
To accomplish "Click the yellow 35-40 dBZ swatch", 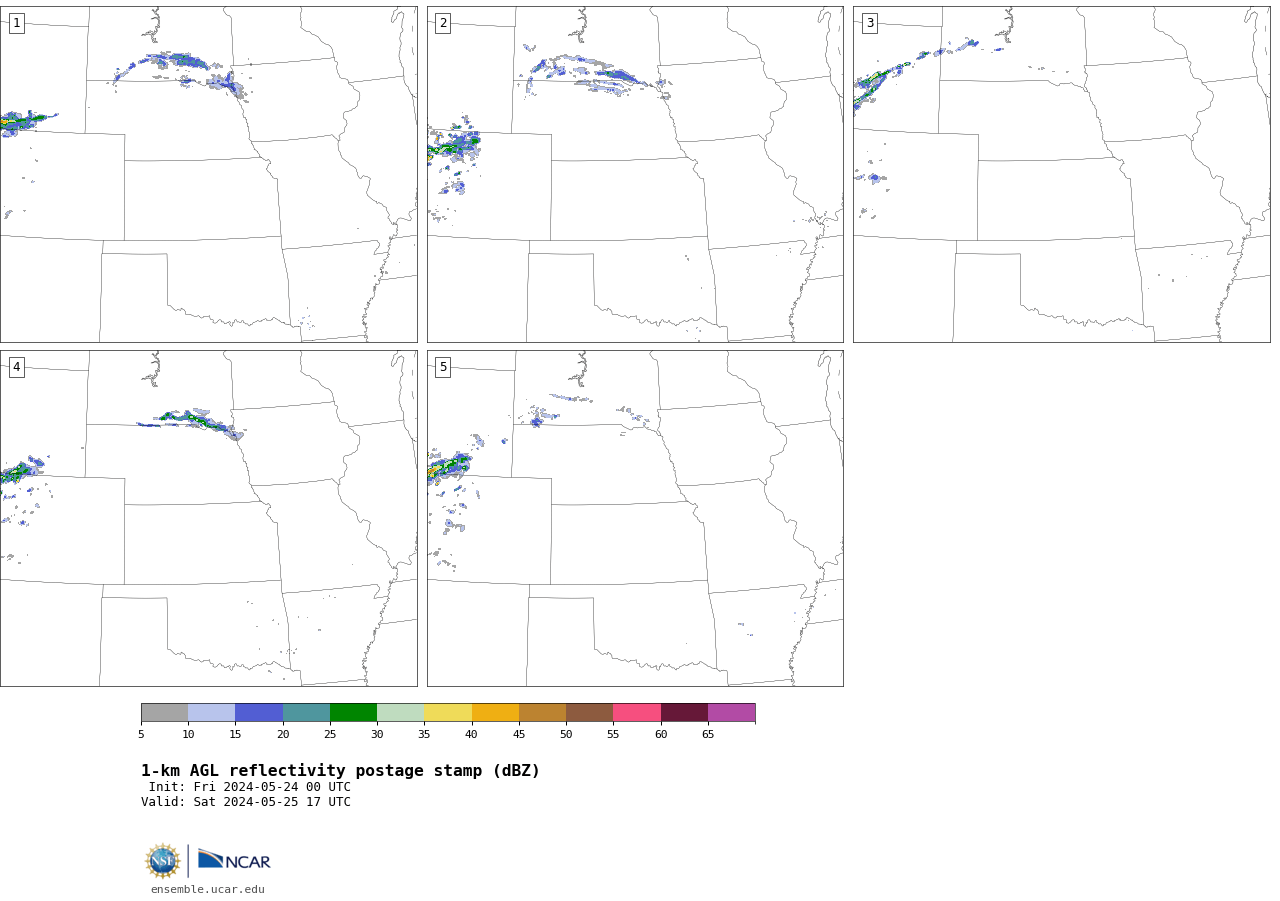I will coord(448,712).
